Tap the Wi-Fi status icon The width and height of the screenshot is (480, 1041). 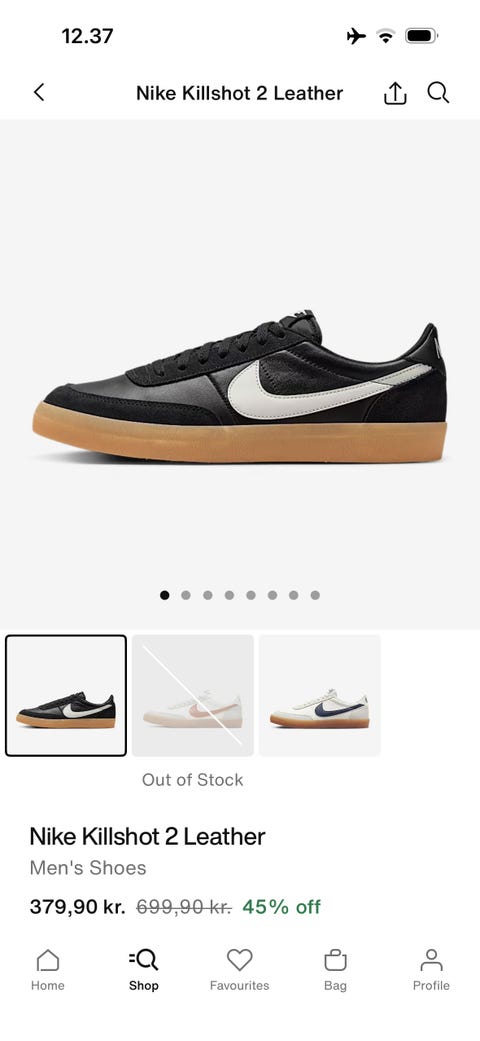[386, 36]
